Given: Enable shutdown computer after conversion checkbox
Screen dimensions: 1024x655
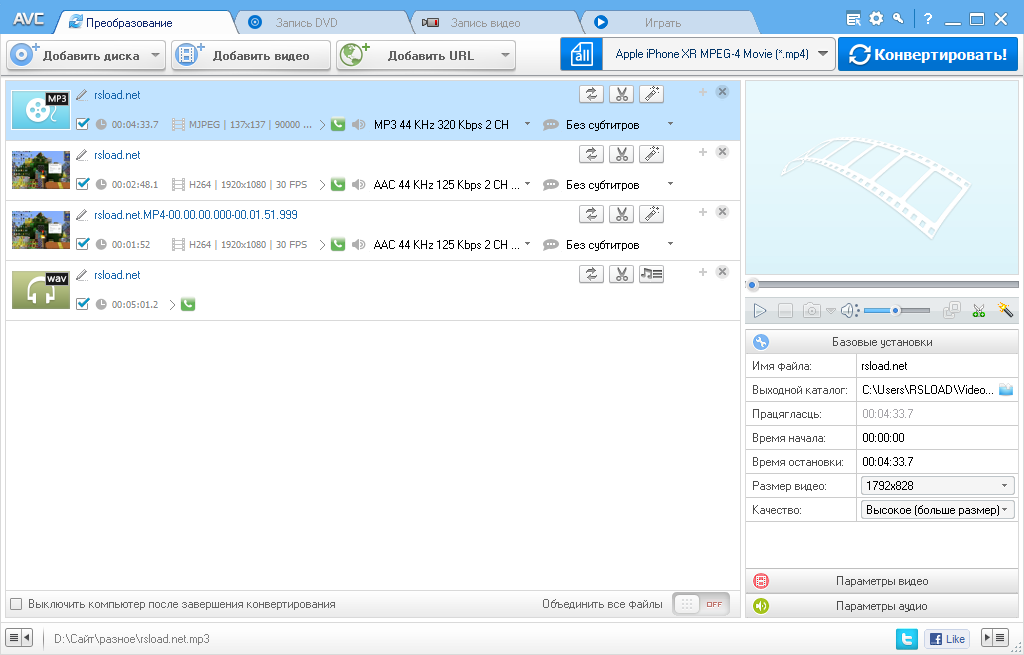Looking at the screenshot, I should coord(16,604).
